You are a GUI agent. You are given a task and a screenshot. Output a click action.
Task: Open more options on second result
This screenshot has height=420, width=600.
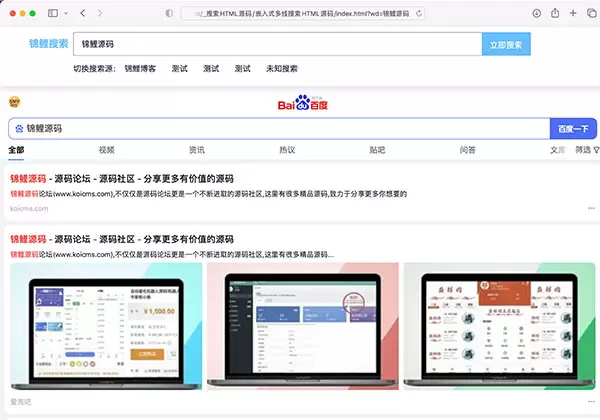coord(591,402)
